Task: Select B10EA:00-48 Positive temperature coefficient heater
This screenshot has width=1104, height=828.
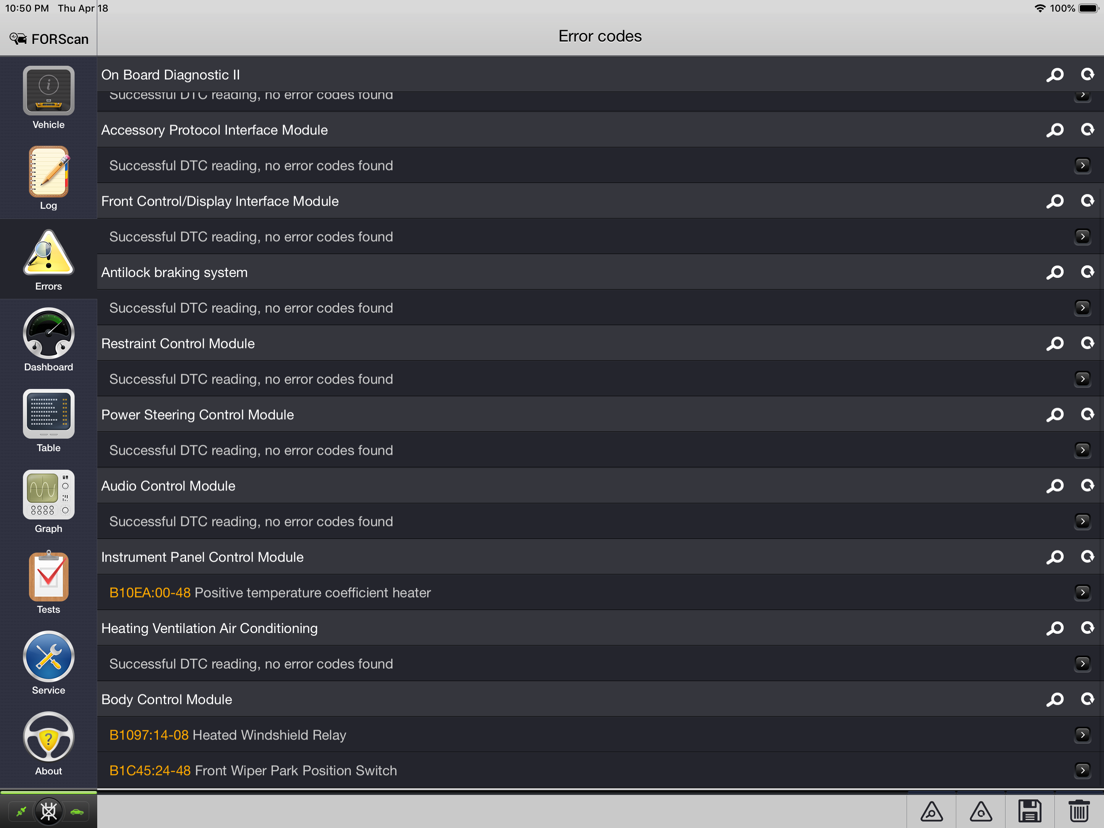Action: point(601,593)
